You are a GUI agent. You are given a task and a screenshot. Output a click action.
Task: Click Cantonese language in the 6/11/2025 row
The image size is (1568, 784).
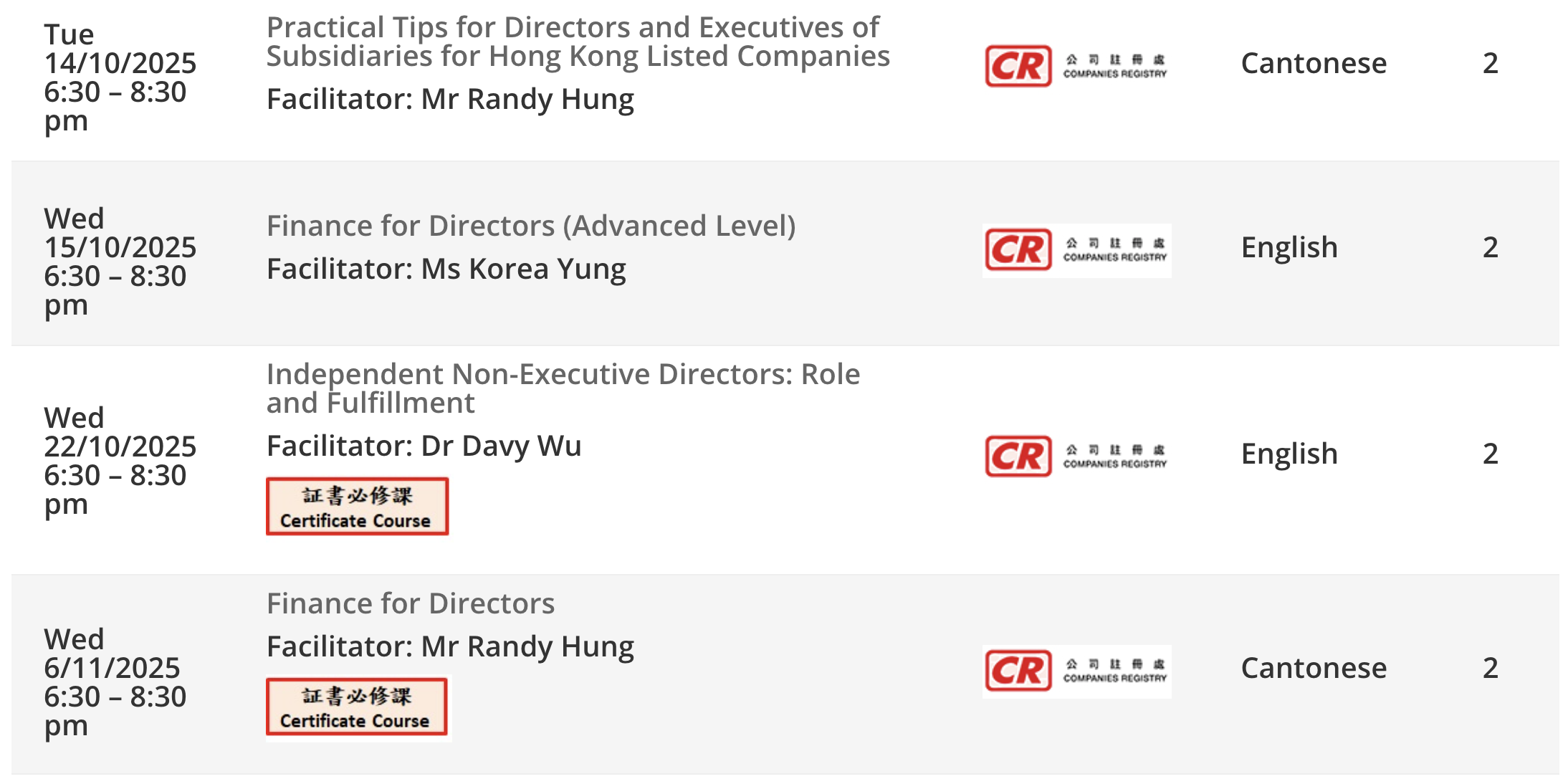1314,668
